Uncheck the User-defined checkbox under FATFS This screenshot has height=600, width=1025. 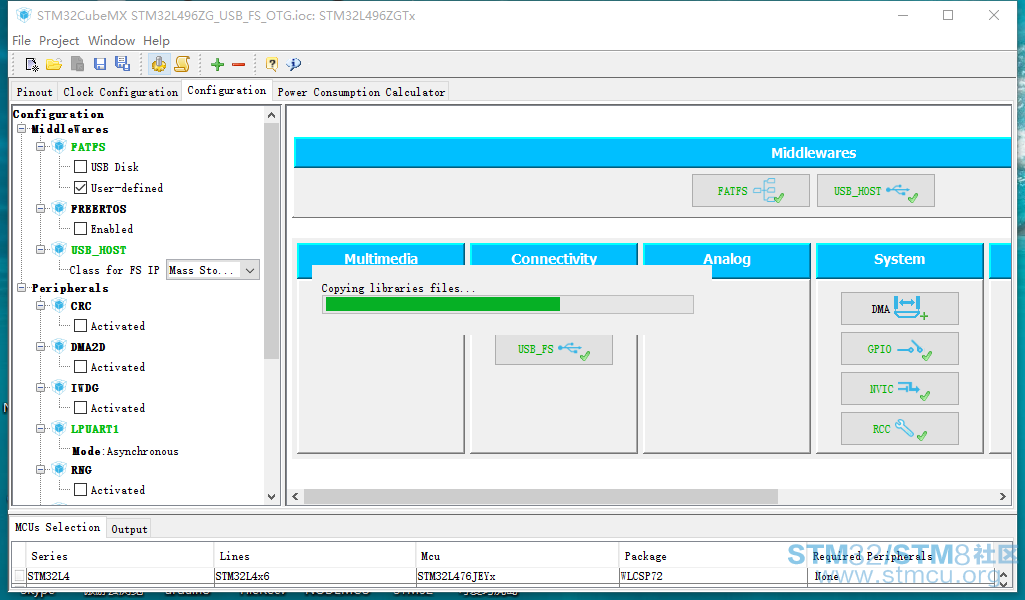[x=80, y=188]
